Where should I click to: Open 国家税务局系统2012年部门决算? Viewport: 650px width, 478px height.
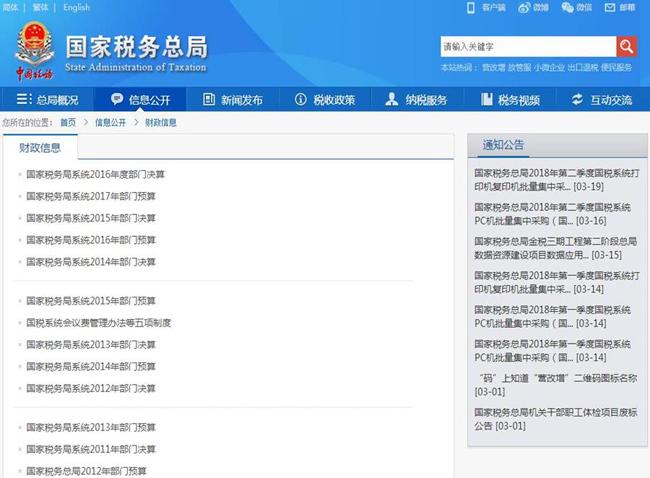click(x=91, y=388)
